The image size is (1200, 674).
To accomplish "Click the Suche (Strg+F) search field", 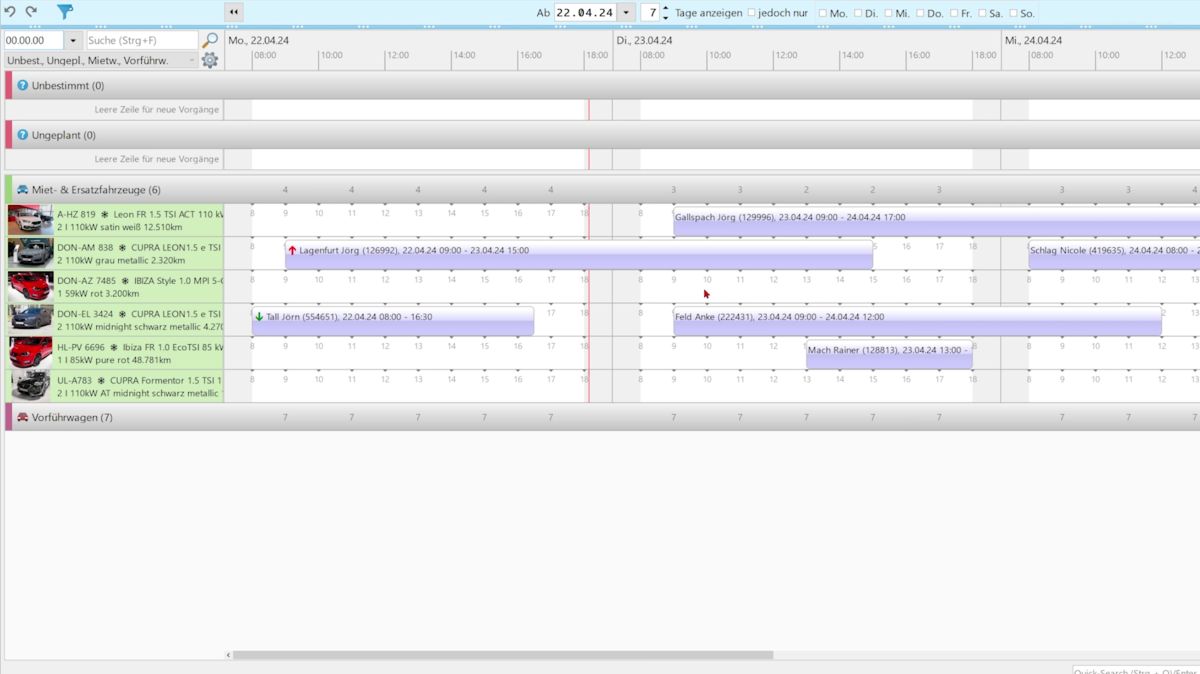I will coord(141,40).
